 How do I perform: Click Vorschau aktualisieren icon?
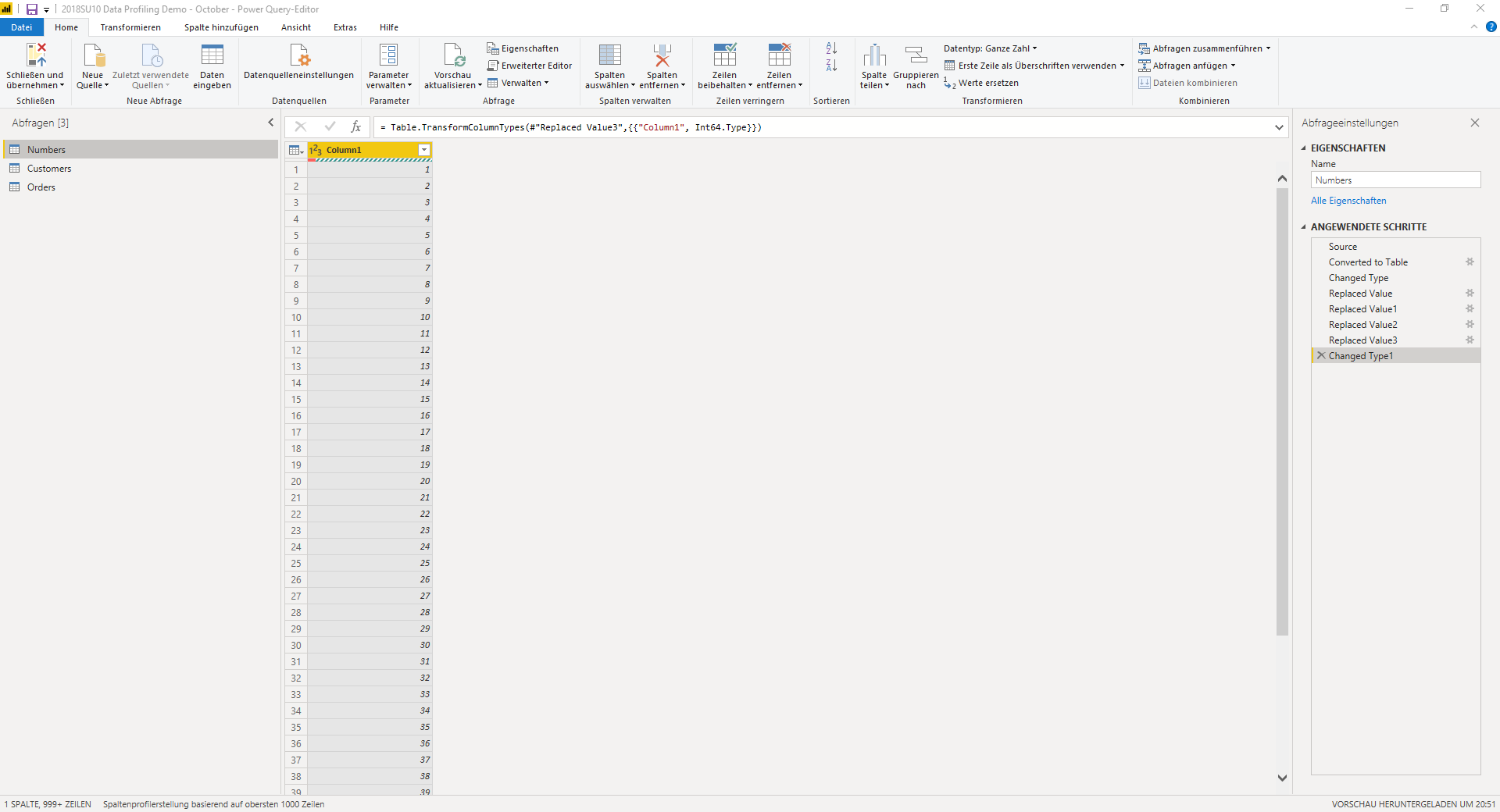tap(453, 55)
